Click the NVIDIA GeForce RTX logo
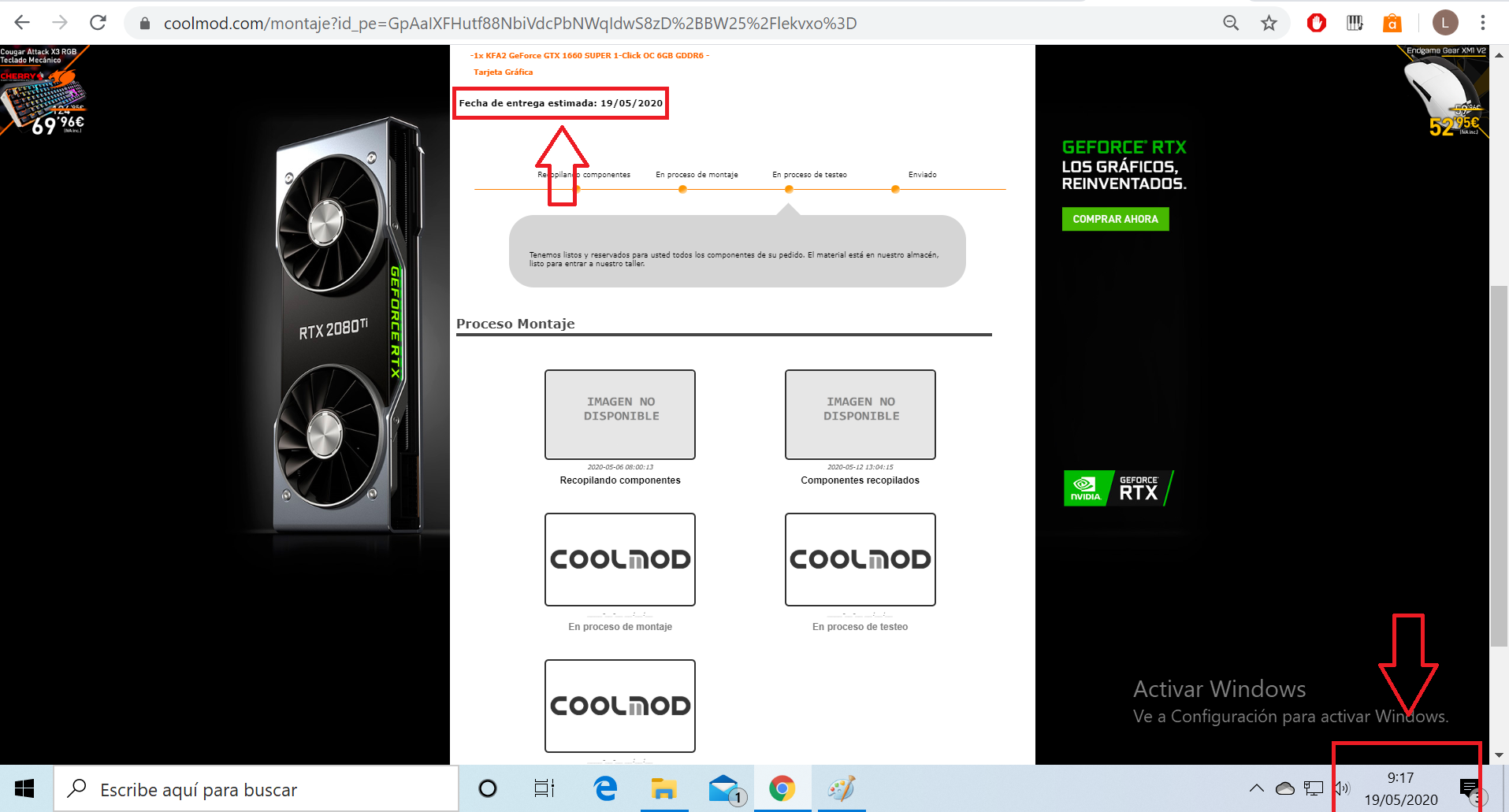Image resolution: width=1509 pixels, height=812 pixels. point(1118,488)
